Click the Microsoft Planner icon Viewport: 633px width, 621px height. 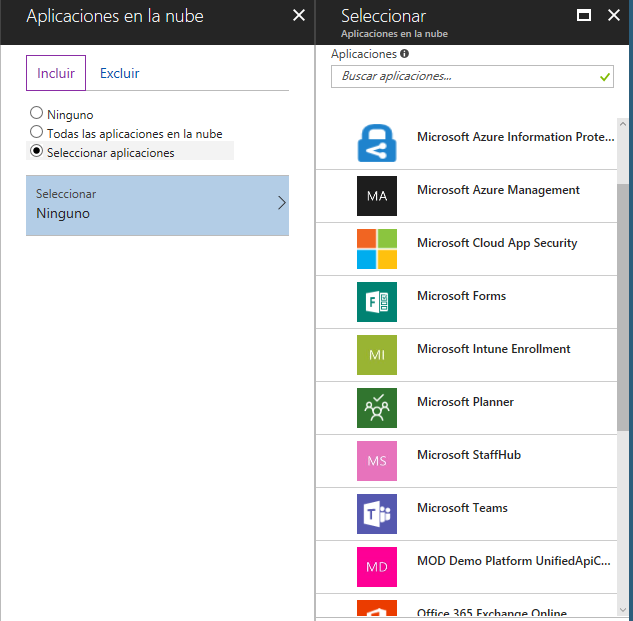click(x=377, y=408)
